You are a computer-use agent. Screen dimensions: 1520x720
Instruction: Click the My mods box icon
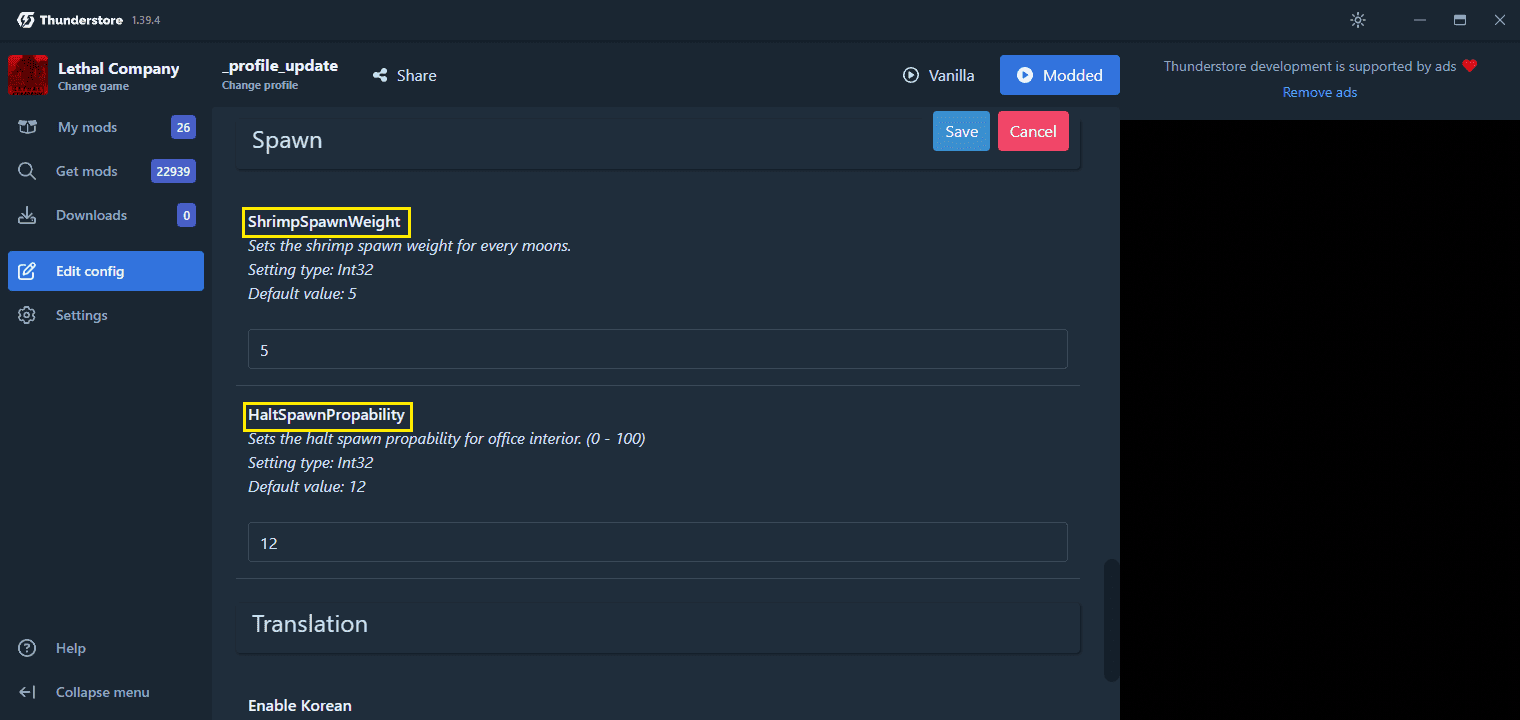click(27, 127)
